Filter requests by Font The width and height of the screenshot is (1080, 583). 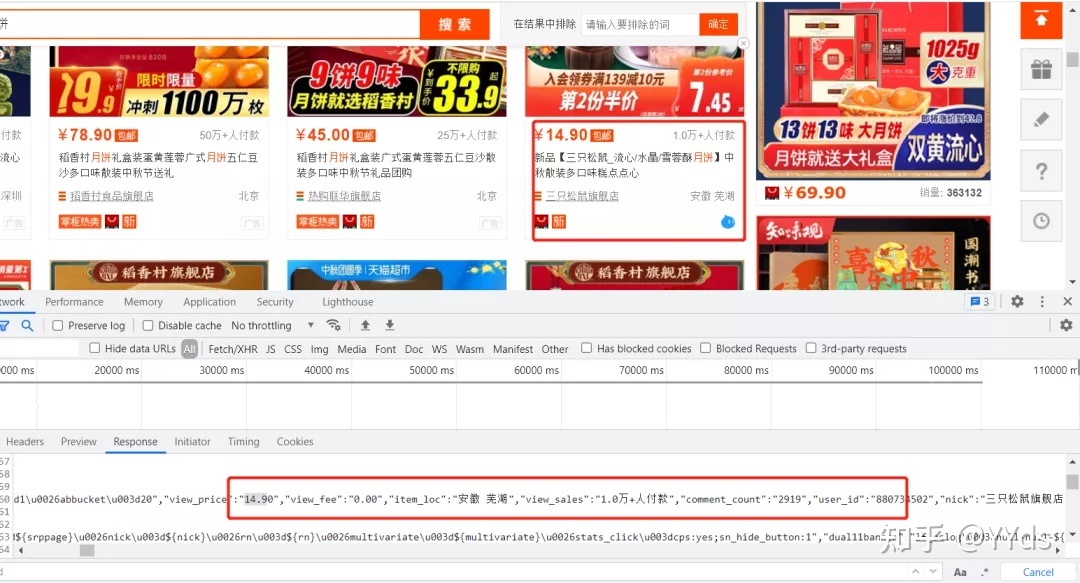[386, 349]
